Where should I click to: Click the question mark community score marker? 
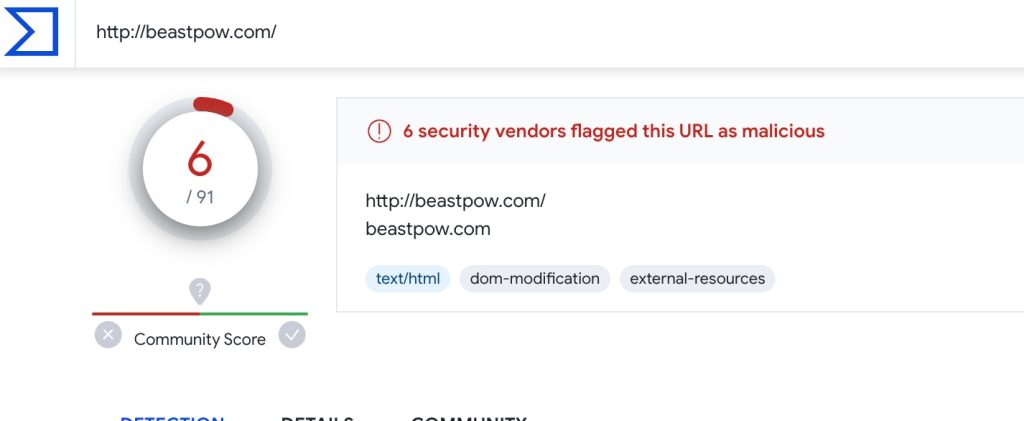click(200, 291)
